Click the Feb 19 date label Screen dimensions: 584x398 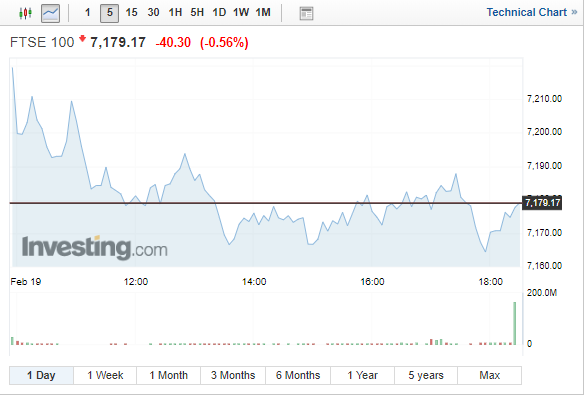[26, 282]
